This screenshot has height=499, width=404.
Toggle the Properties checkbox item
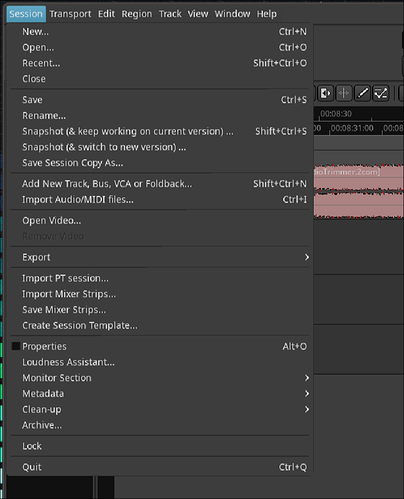(160, 346)
